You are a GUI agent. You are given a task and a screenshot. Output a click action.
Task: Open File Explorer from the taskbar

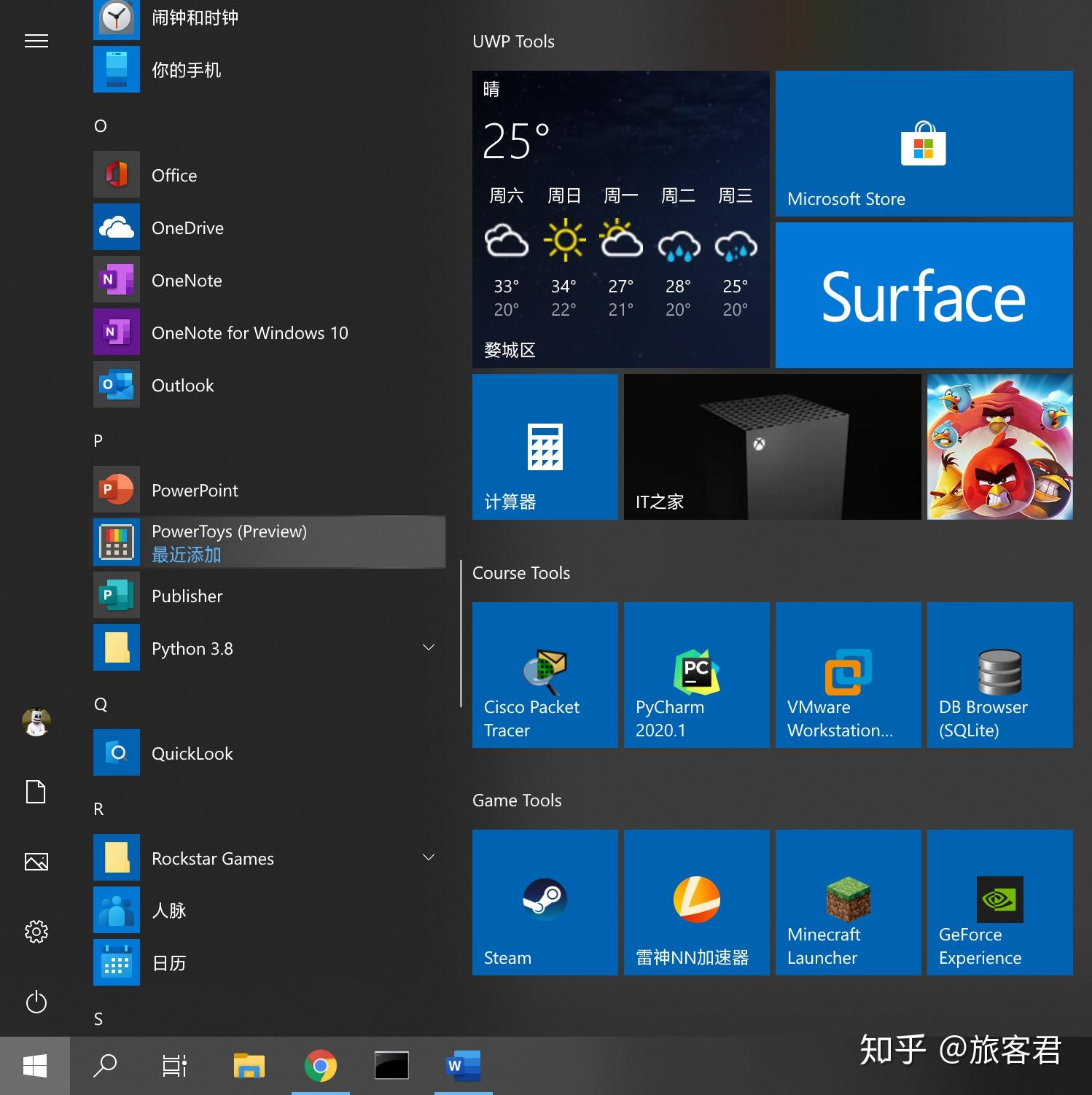click(x=249, y=1066)
